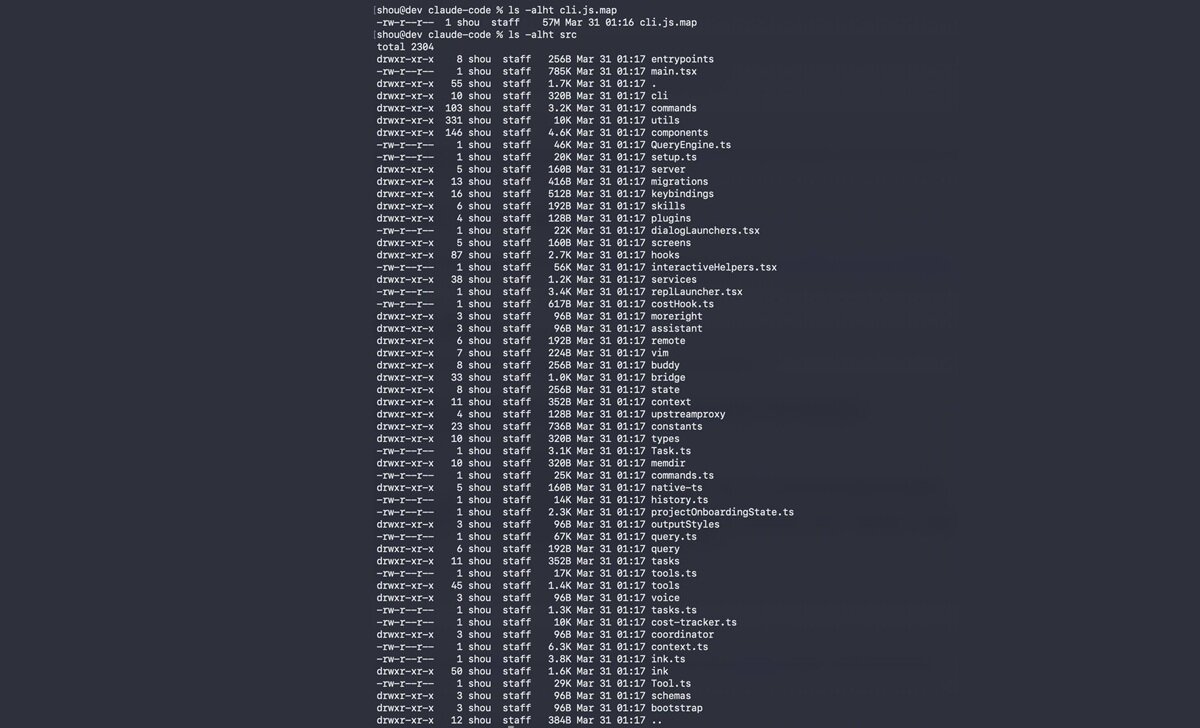Screen dimensions: 1200x728
Task: Click the dialogLaunchers.tsx file name
Action: point(705,231)
